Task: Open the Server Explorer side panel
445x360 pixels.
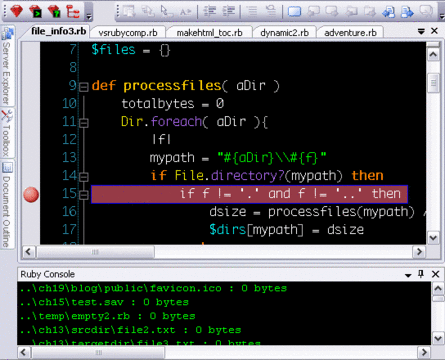Action: click(7, 66)
